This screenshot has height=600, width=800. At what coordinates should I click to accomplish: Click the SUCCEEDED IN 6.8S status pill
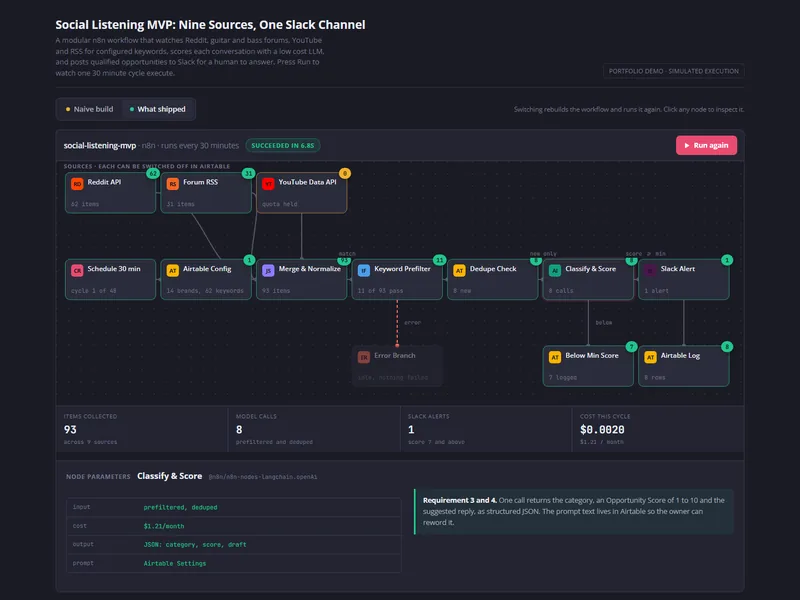click(x=283, y=145)
